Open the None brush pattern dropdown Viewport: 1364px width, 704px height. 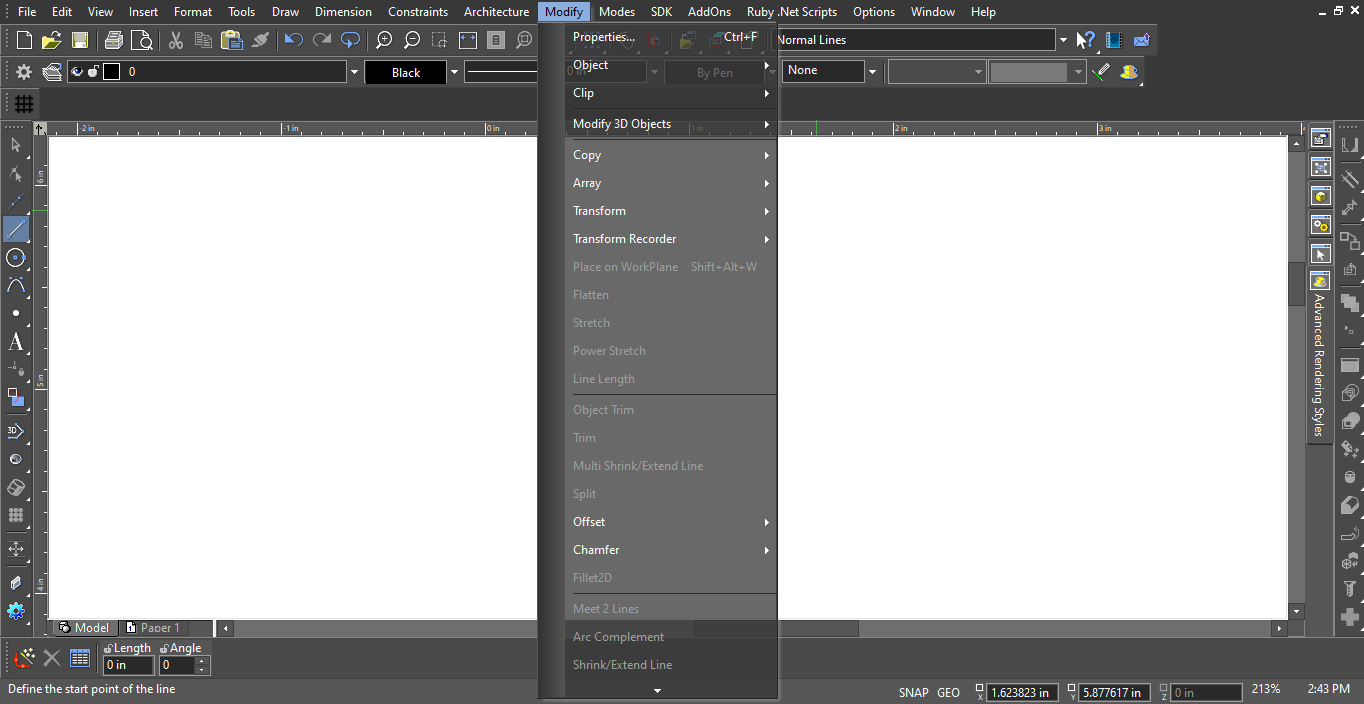point(872,72)
